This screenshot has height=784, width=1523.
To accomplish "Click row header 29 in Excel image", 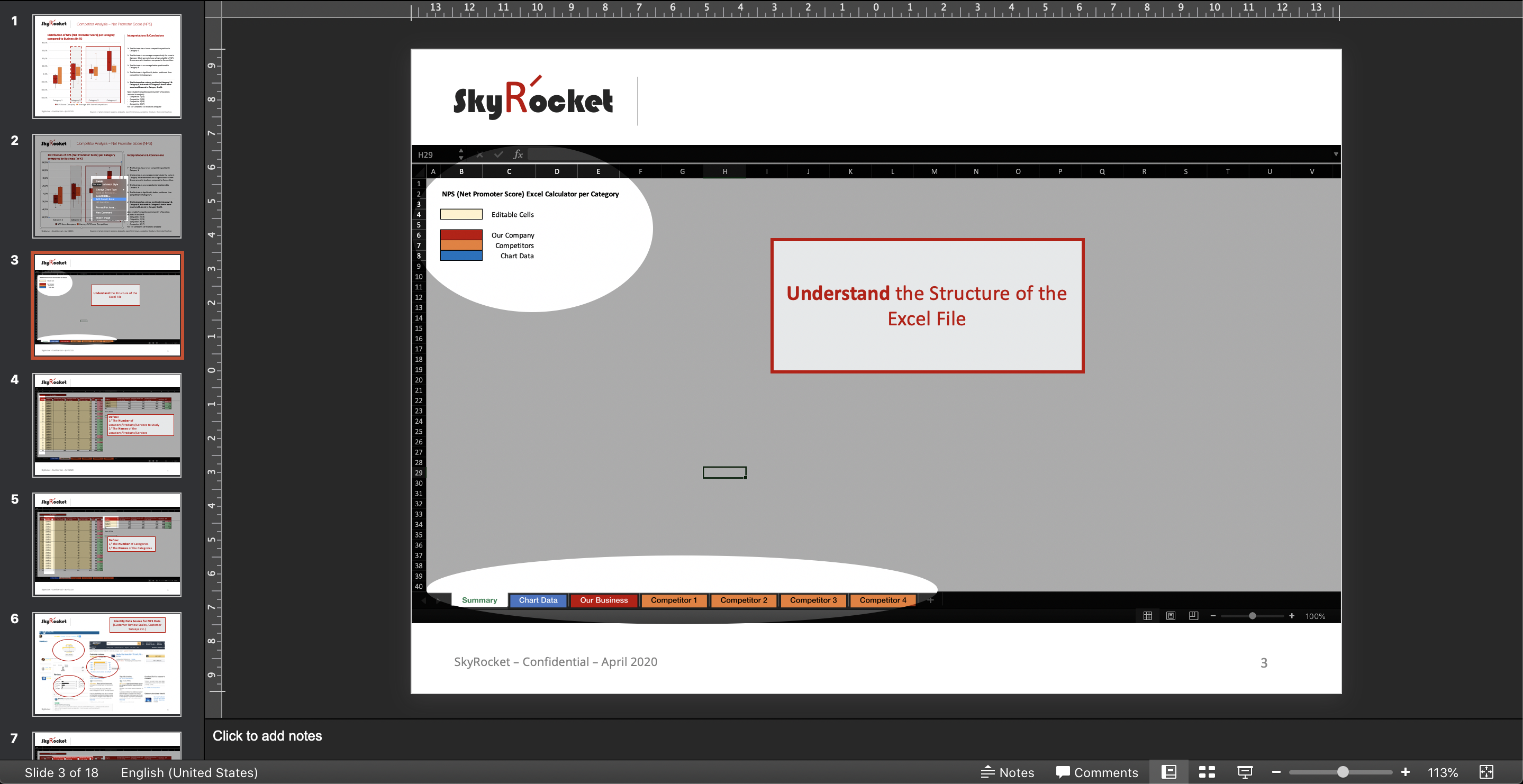I will [x=419, y=473].
